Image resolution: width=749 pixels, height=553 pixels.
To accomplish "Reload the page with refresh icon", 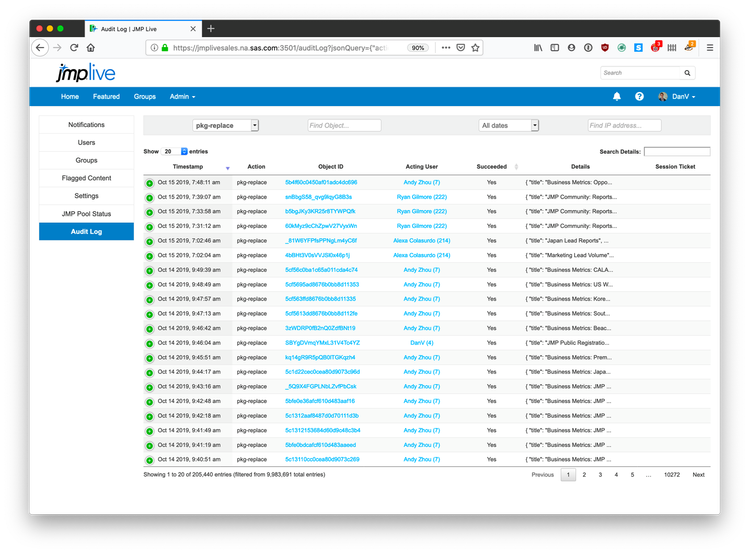I will coord(74,48).
